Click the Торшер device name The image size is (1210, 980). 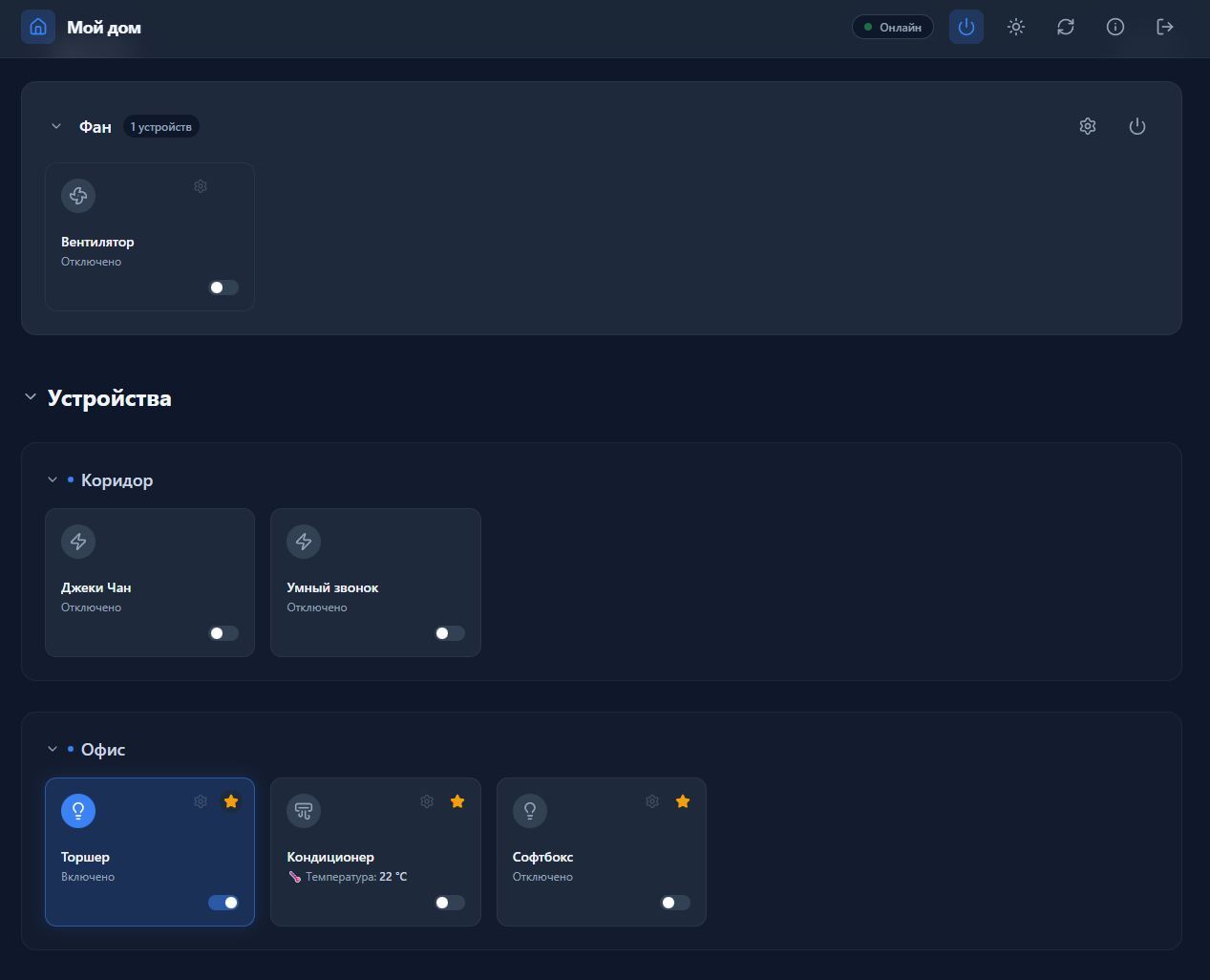[85, 857]
